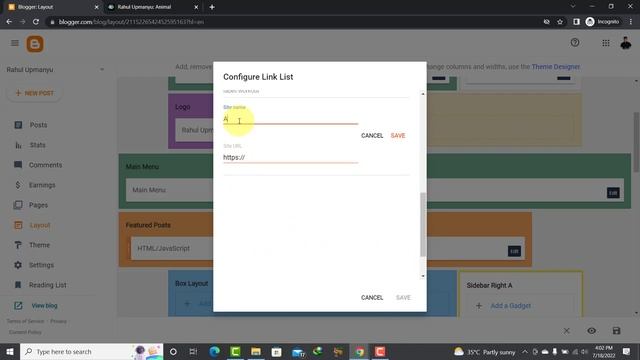Screen dimensions: 640x360
Task: Open the Windows Start menu
Action: point(10,351)
